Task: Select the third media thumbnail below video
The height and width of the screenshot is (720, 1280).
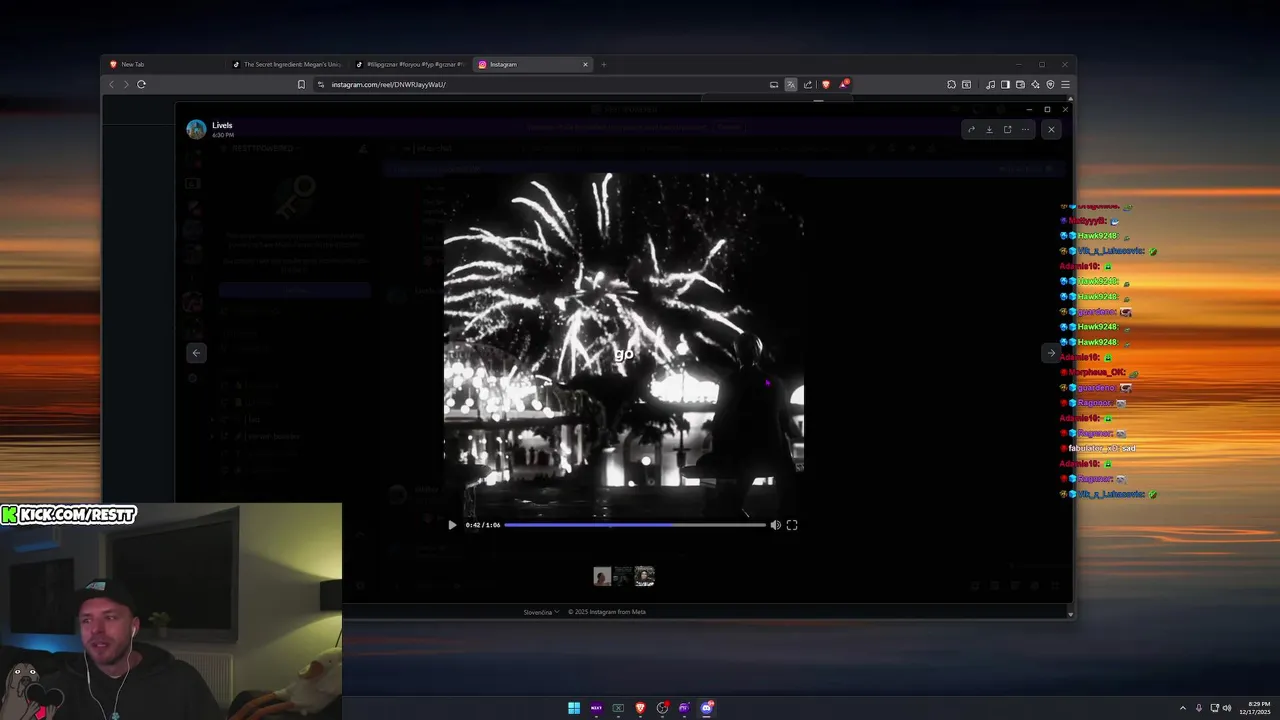Action: [x=645, y=576]
